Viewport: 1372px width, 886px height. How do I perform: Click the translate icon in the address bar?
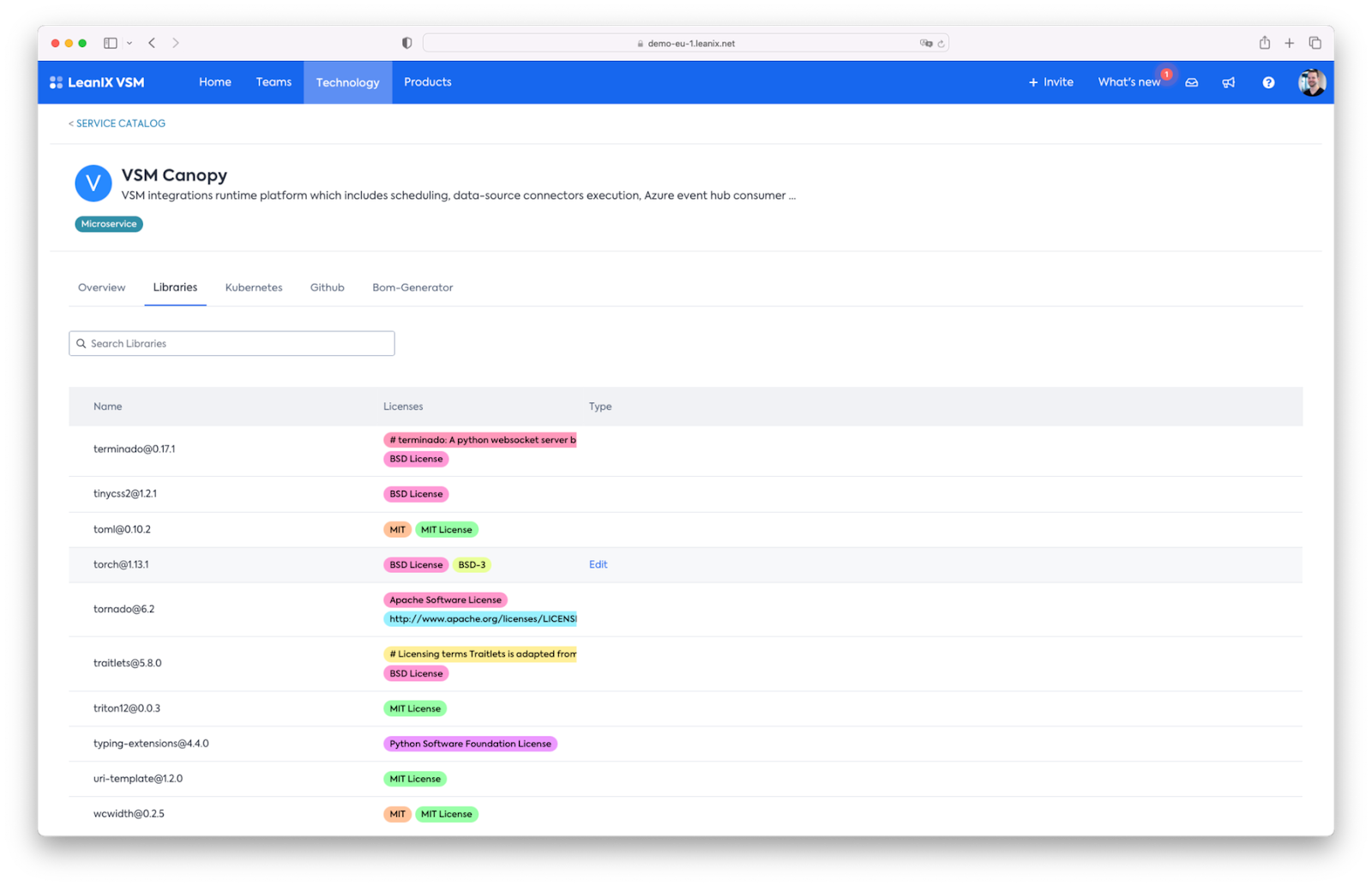925,43
